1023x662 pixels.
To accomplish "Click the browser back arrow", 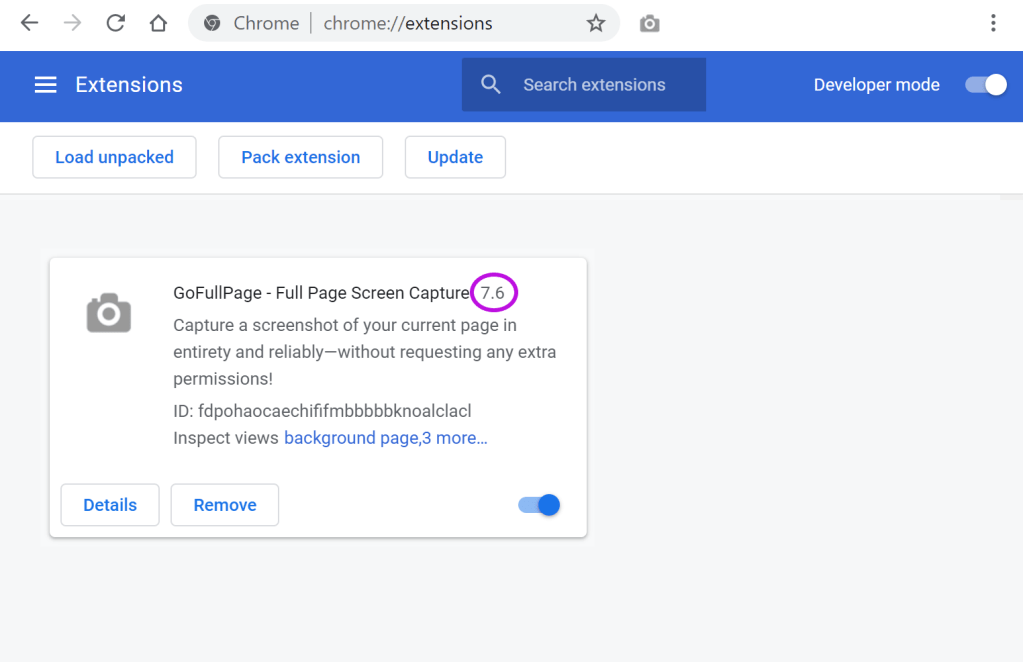I will click(29, 23).
